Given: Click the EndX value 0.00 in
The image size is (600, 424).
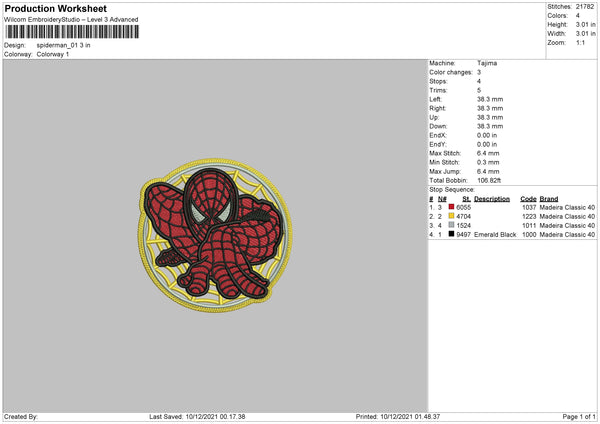Looking at the screenshot, I should 487,135.
